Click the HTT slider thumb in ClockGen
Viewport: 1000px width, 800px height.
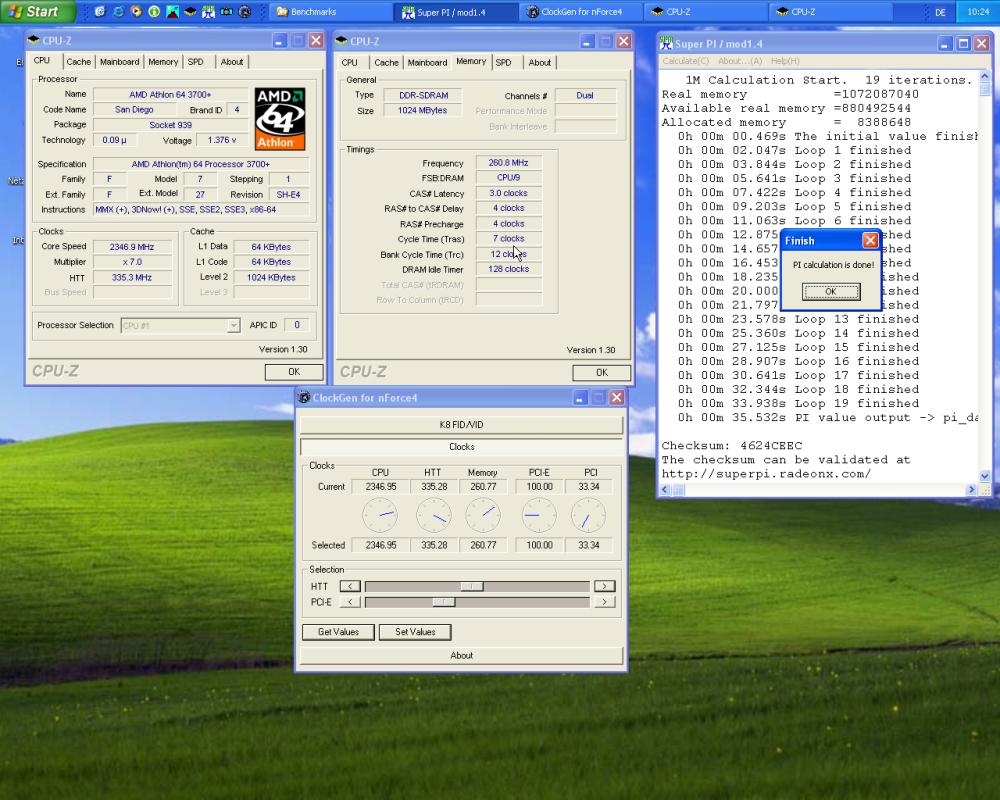tap(472, 586)
